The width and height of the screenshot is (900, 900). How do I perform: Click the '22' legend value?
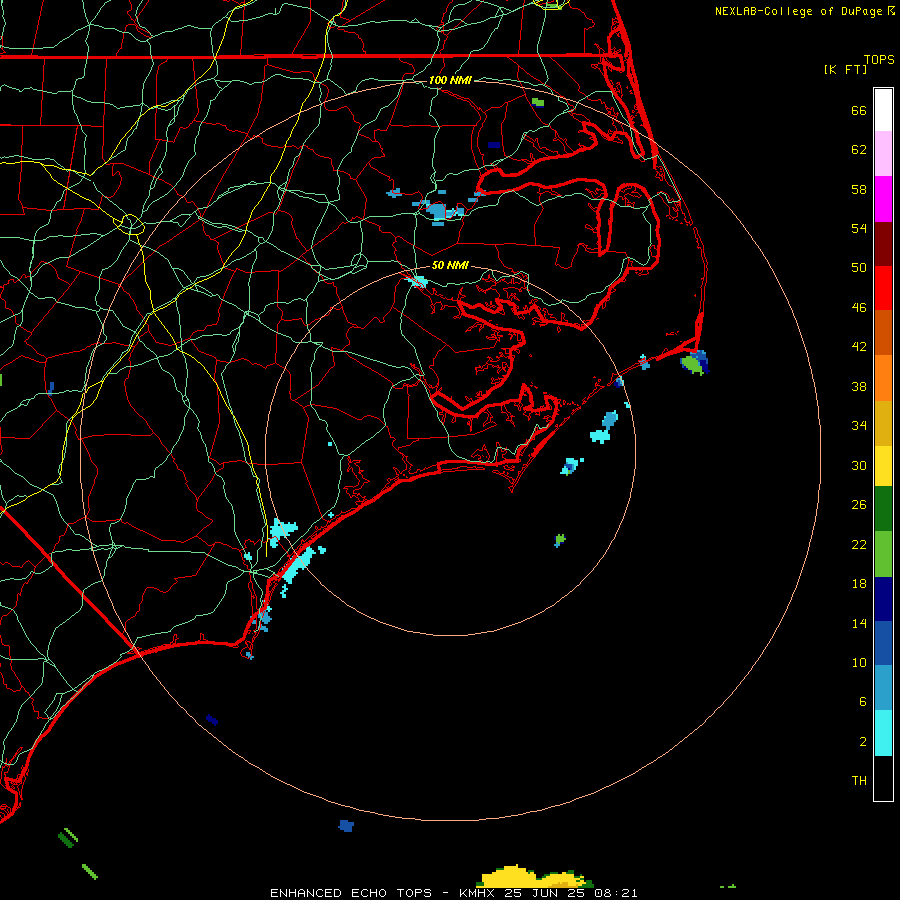[x=859, y=544]
